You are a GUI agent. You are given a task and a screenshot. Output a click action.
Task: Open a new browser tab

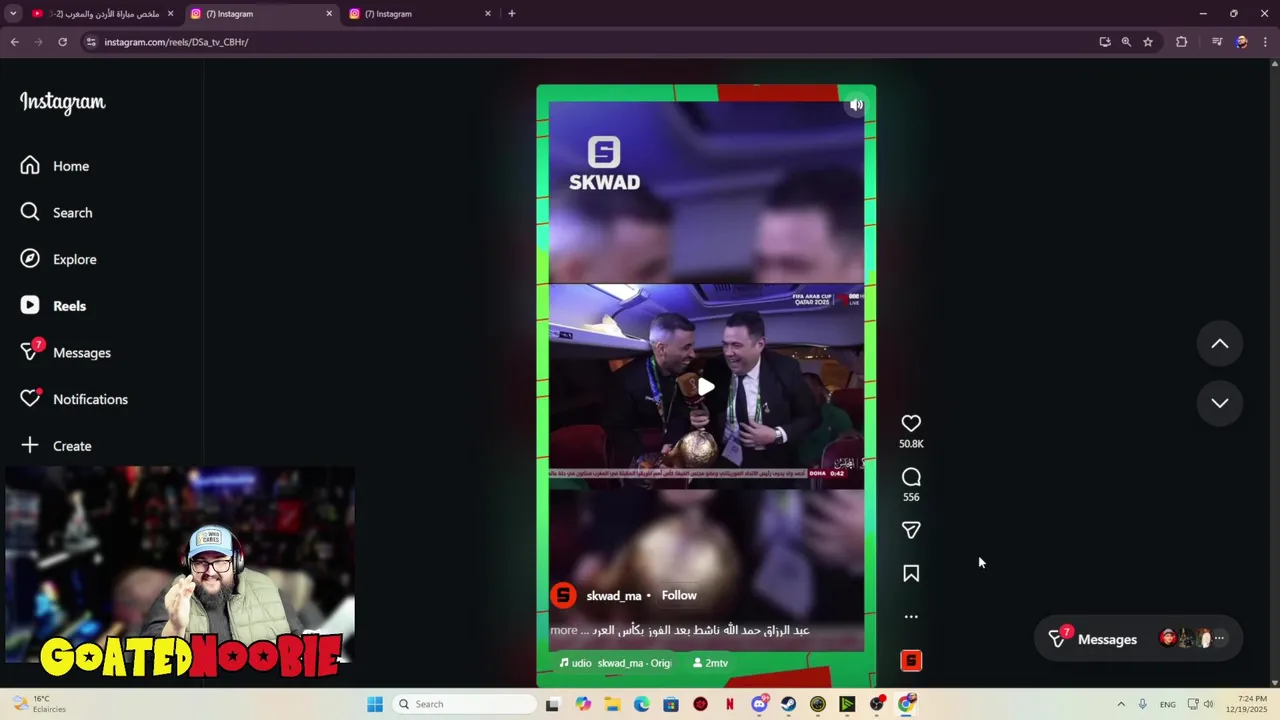pos(512,14)
